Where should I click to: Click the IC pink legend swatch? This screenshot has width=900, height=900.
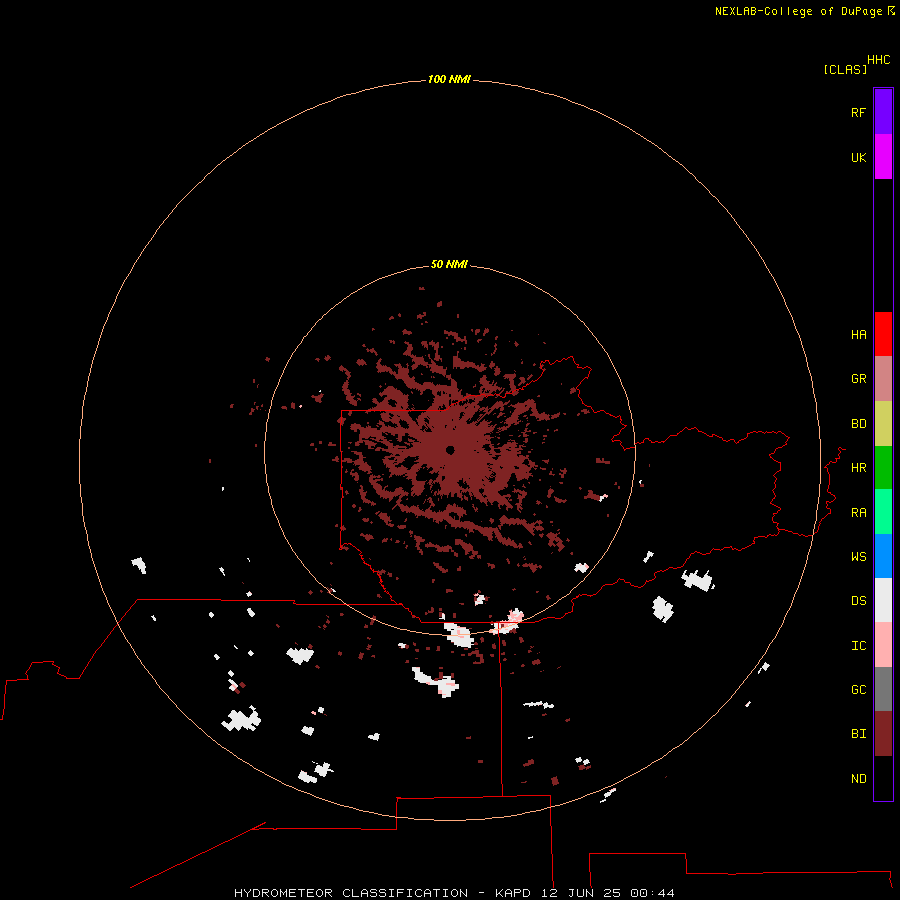tap(883, 645)
